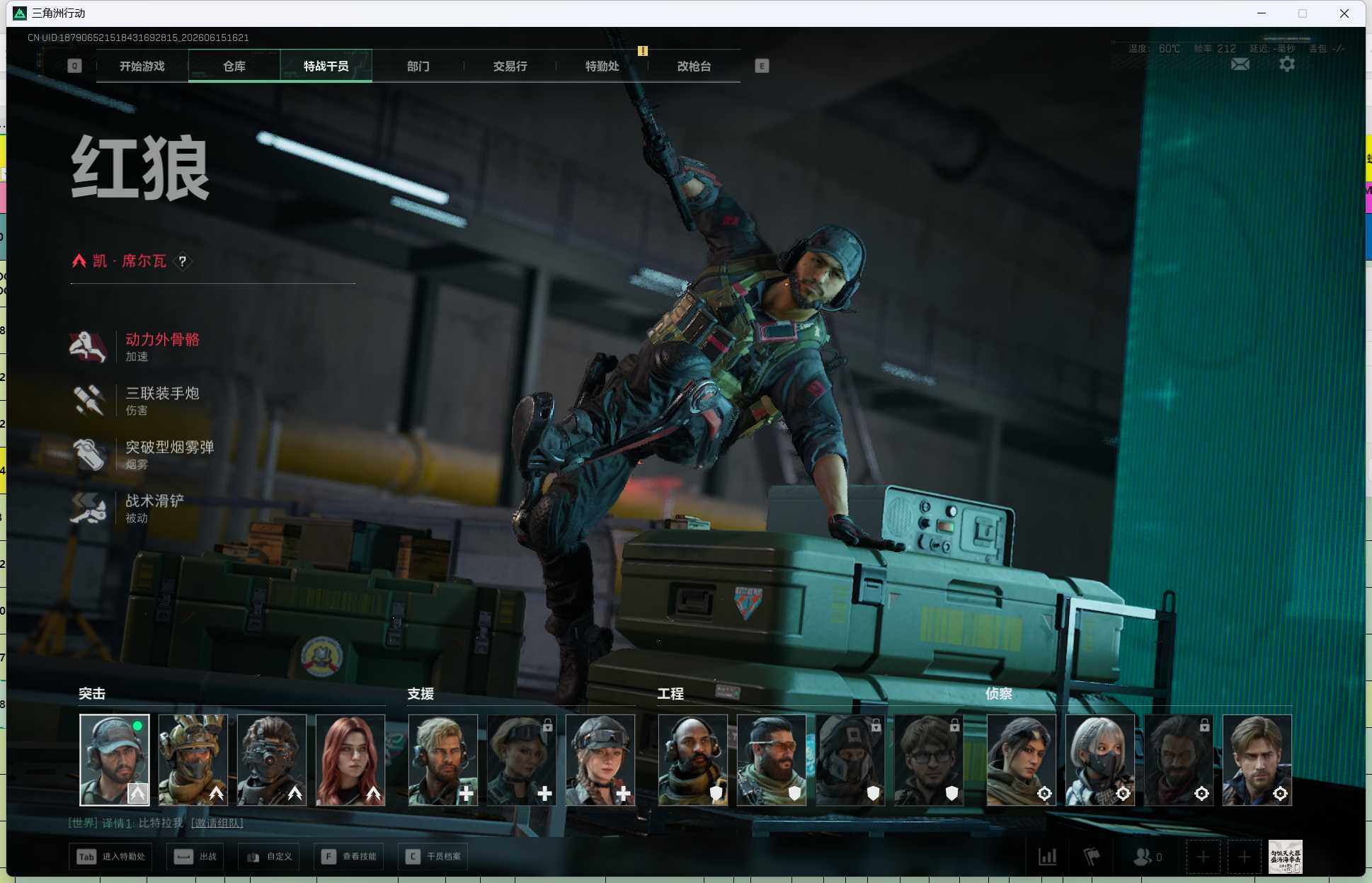Click the flag icon in bottom bar
Viewport: 1372px width, 883px height.
pos(1092,857)
